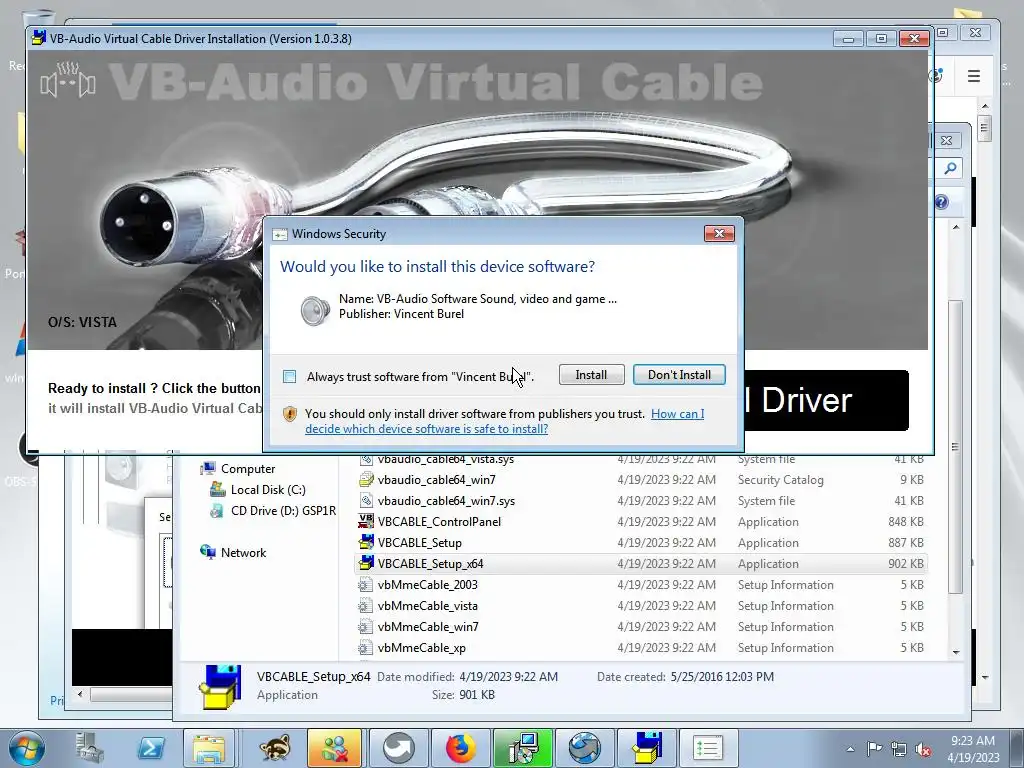Click the vbMmeCable_2003 gear file icon
This screenshot has height=768, width=1024.
(366, 584)
